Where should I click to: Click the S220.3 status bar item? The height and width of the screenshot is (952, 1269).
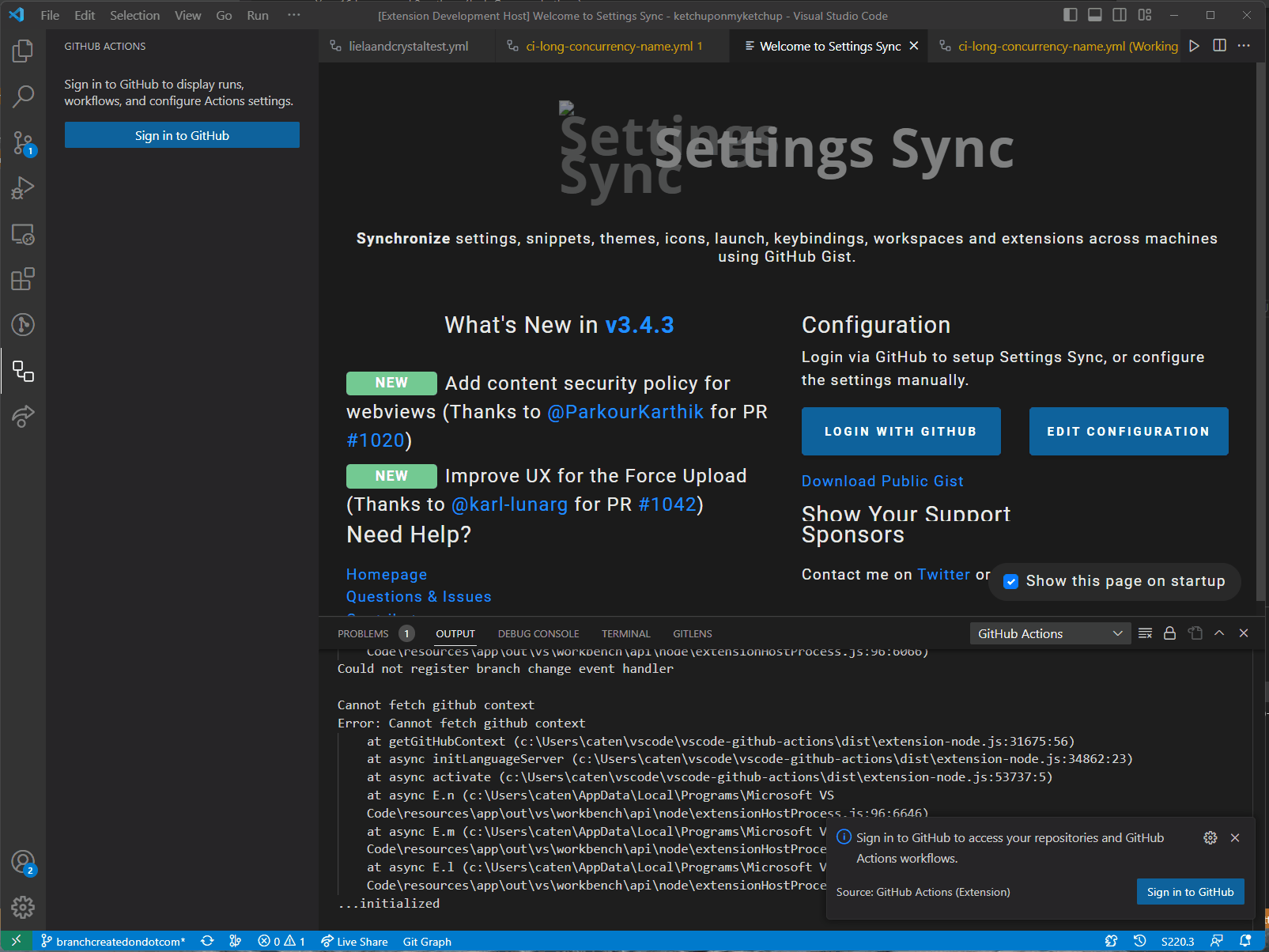point(1177,941)
